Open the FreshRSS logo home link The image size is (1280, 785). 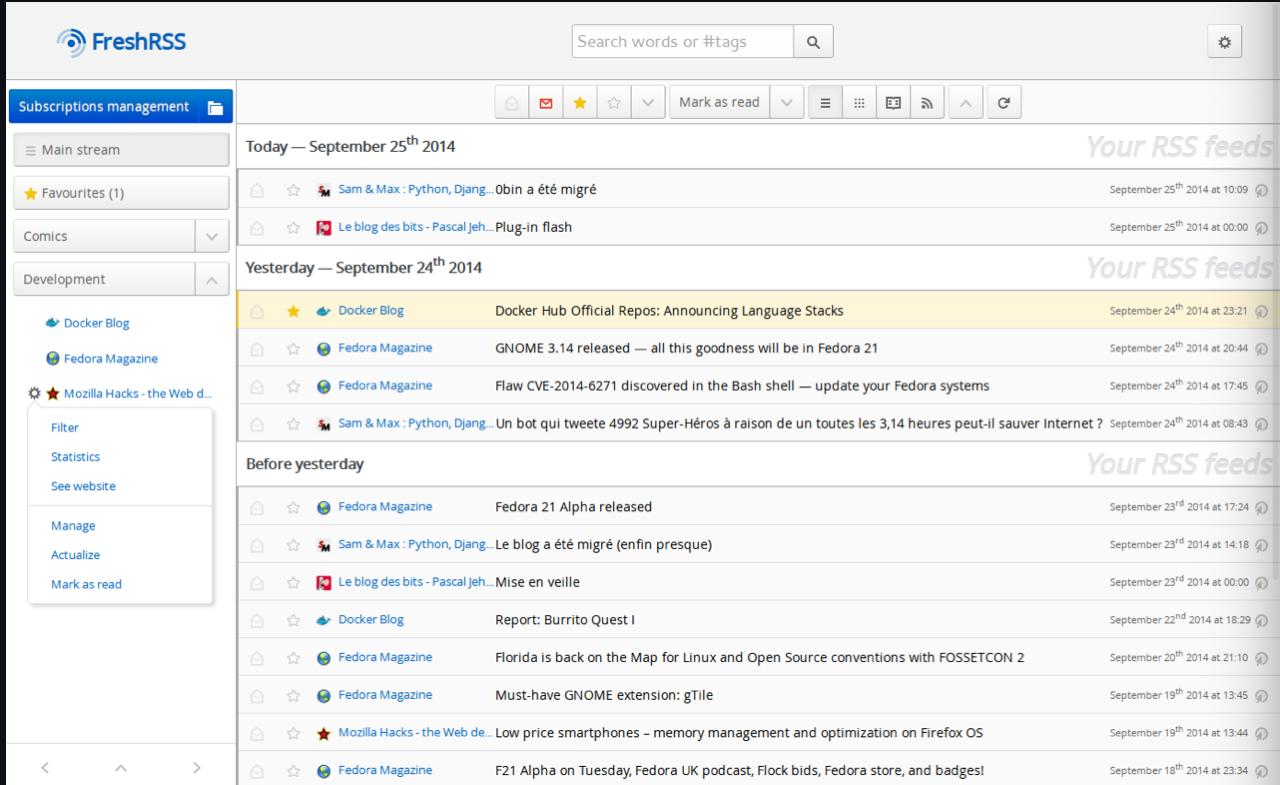click(x=122, y=42)
